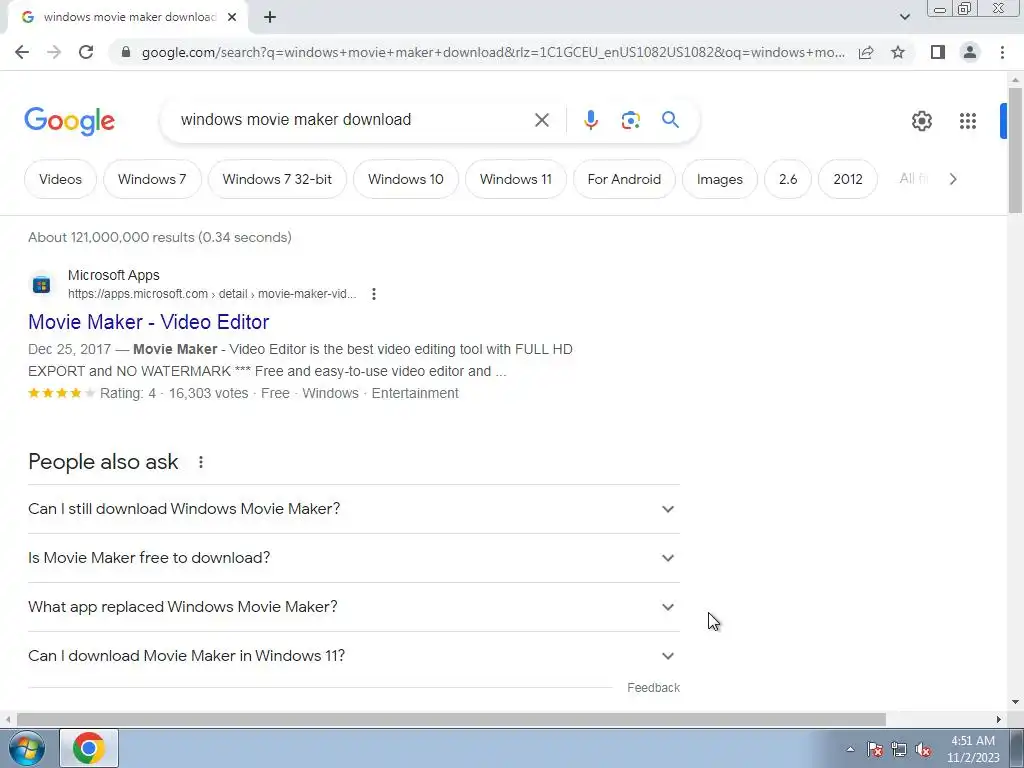Show hidden system tray icons
The image size is (1024, 768).
point(850,749)
